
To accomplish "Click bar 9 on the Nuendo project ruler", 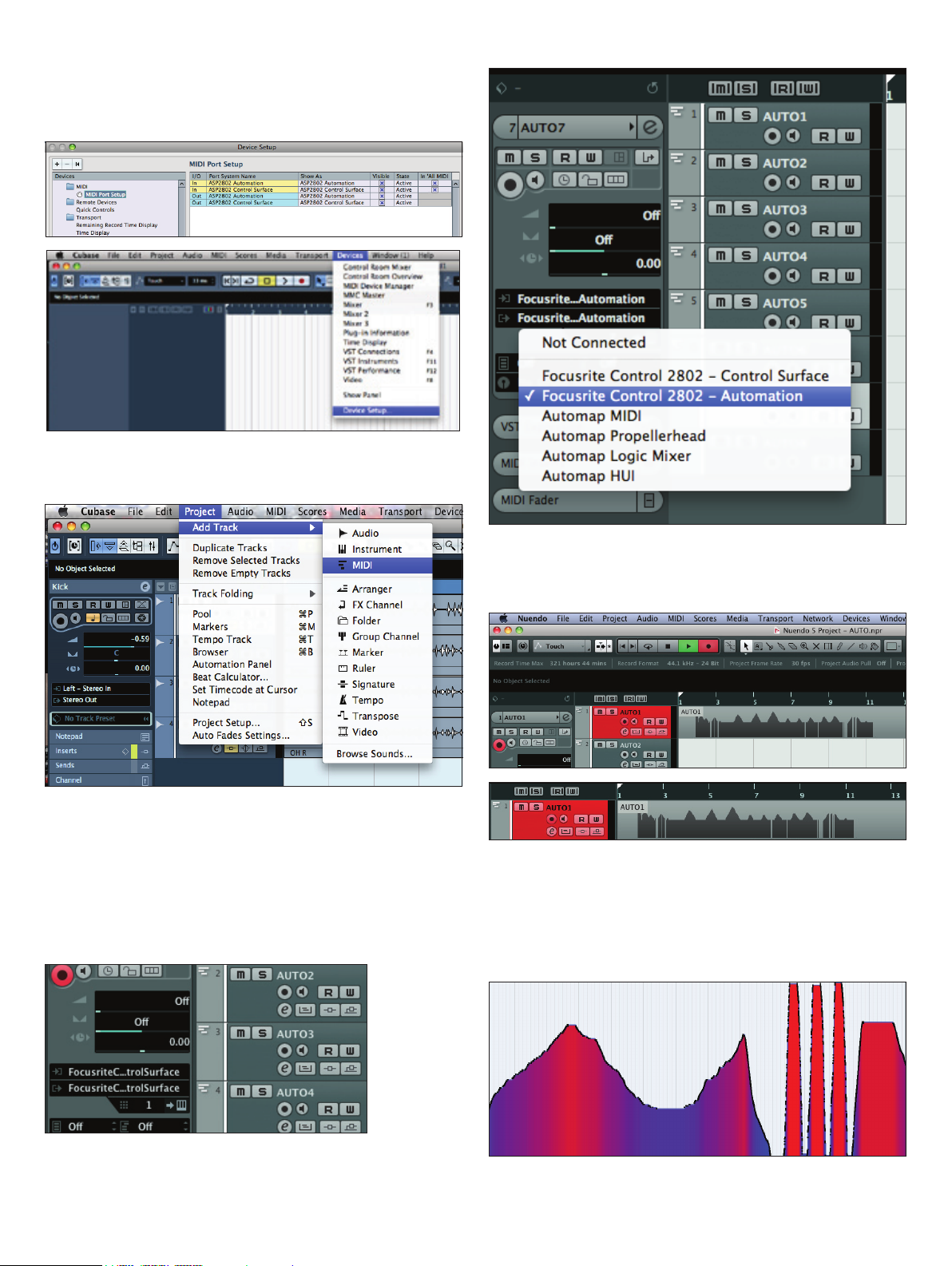I will click(x=831, y=702).
